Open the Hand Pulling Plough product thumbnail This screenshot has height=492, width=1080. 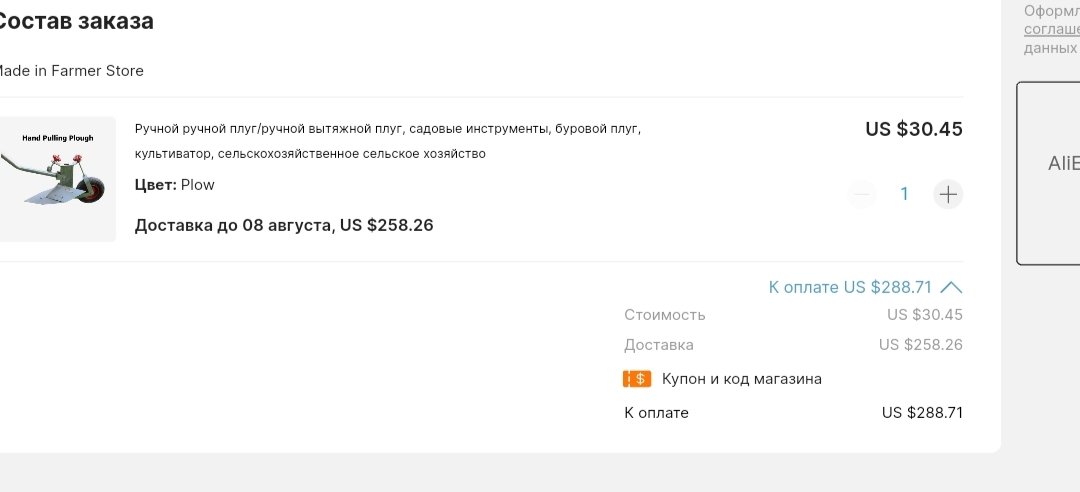pos(56,178)
